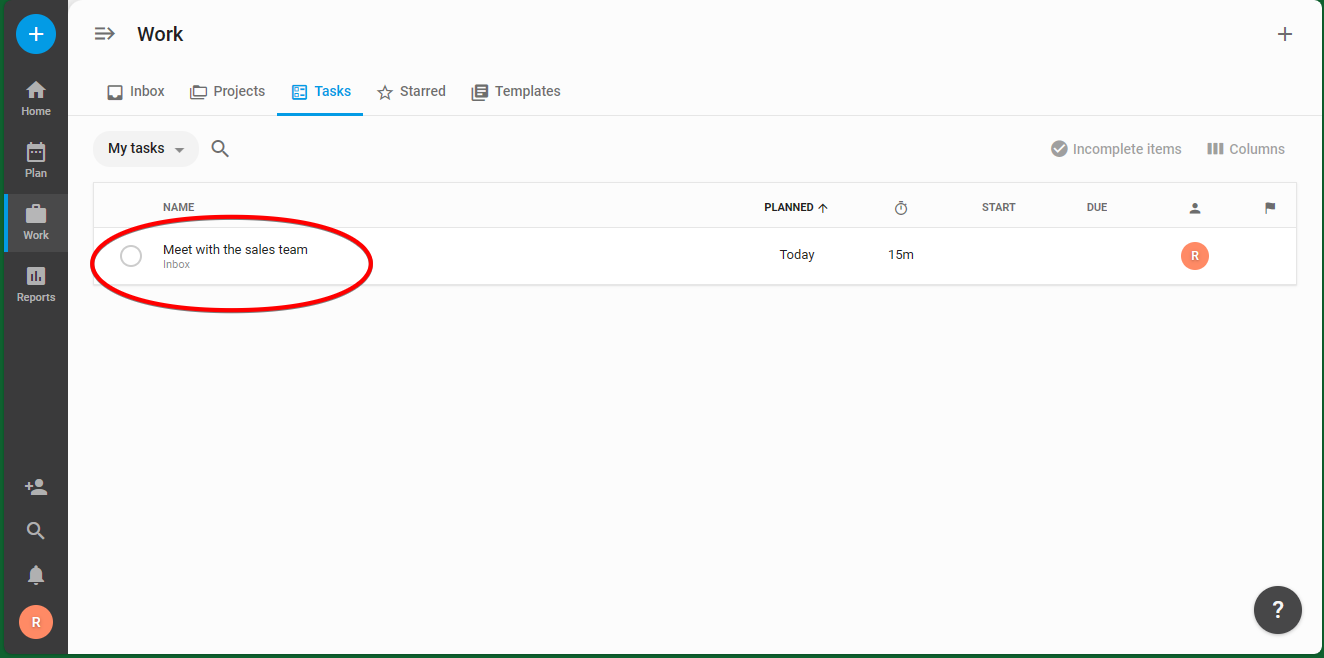Collapse sidebar with the menu arrow icon
Viewport: 1324px width, 658px height.
pyautogui.click(x=104, y=34)
